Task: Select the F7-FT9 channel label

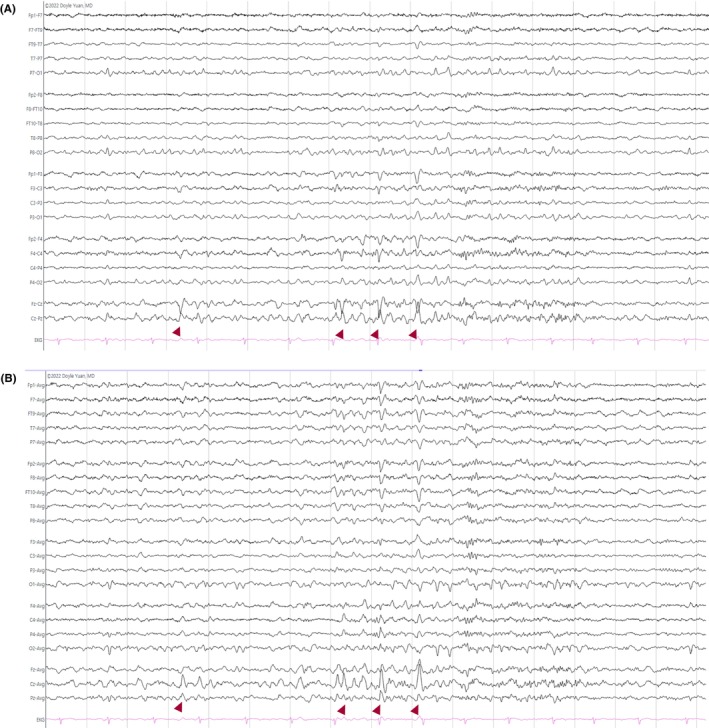Action: (35, 30)
